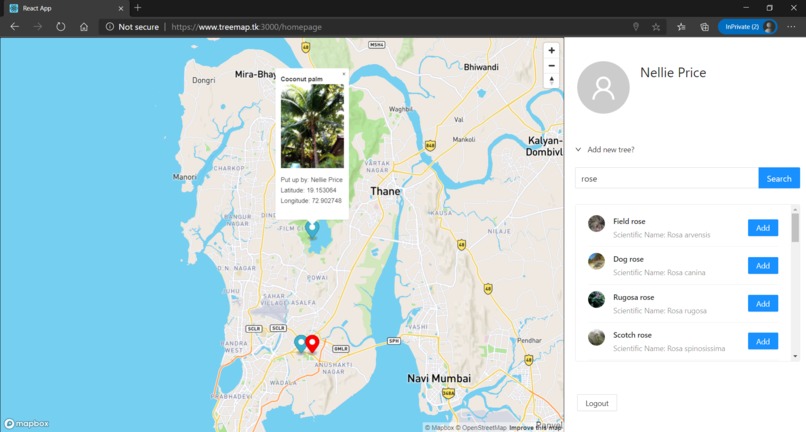
Task: Click the Rugosa rose thumbnail
Action: [x=596, y=299]
